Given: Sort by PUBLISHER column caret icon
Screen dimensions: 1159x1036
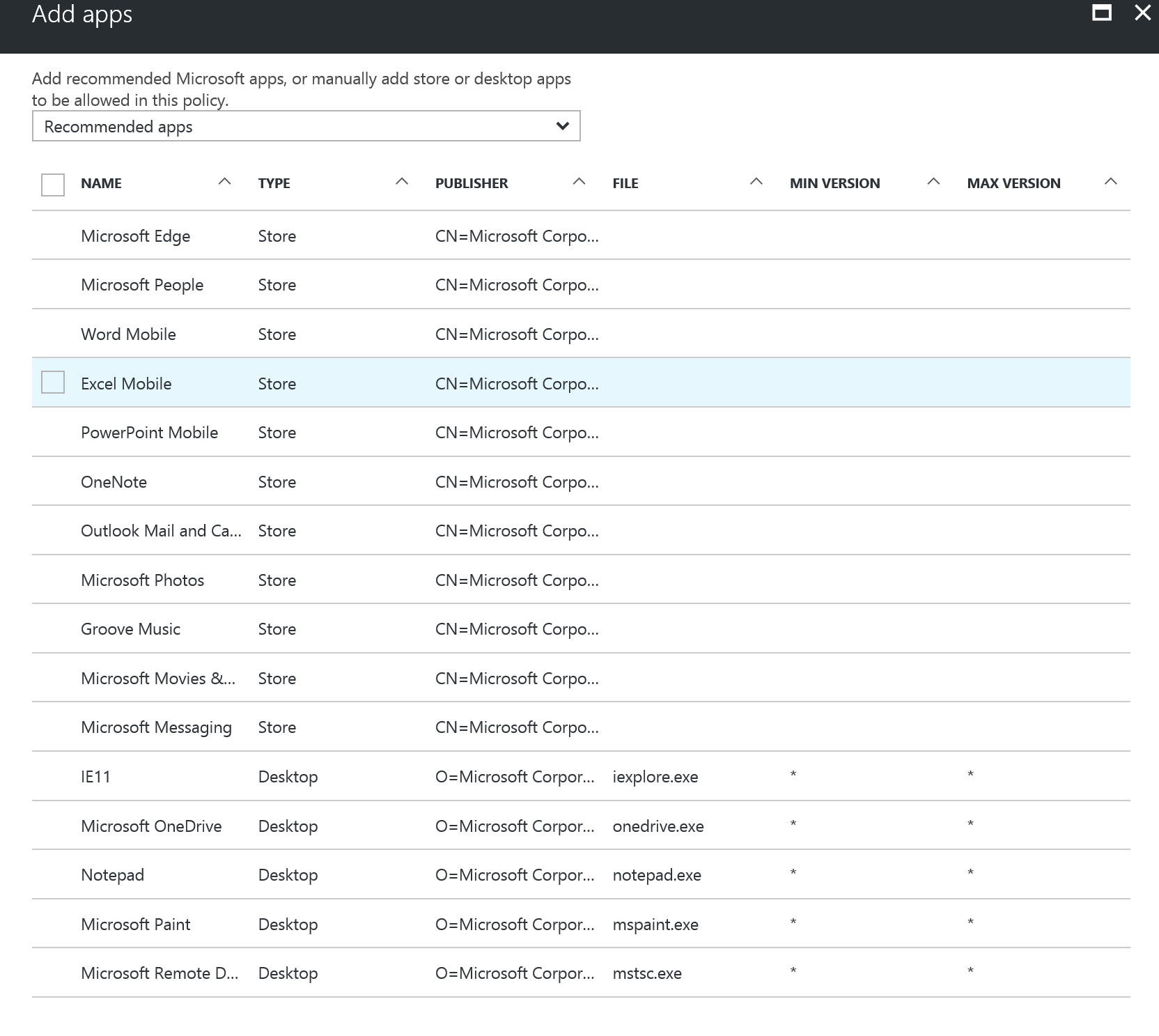Looking at the screenshot, I should [x=579, y=182].
